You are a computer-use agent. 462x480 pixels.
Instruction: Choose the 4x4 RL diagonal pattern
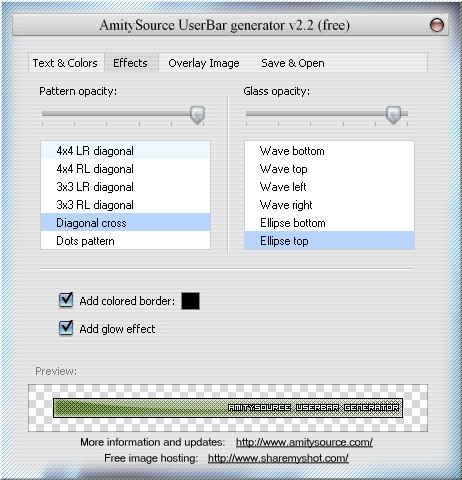pos(125,169)
